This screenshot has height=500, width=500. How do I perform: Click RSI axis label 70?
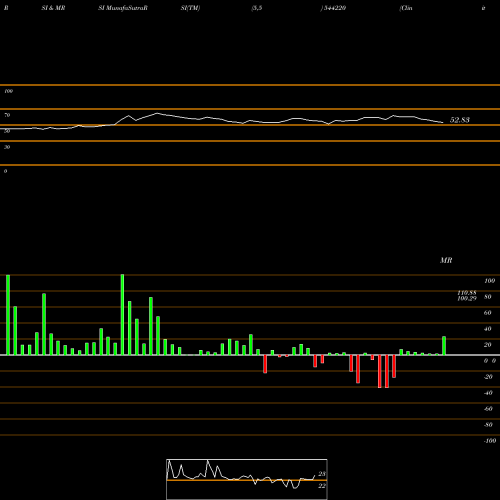click(7, 115)
